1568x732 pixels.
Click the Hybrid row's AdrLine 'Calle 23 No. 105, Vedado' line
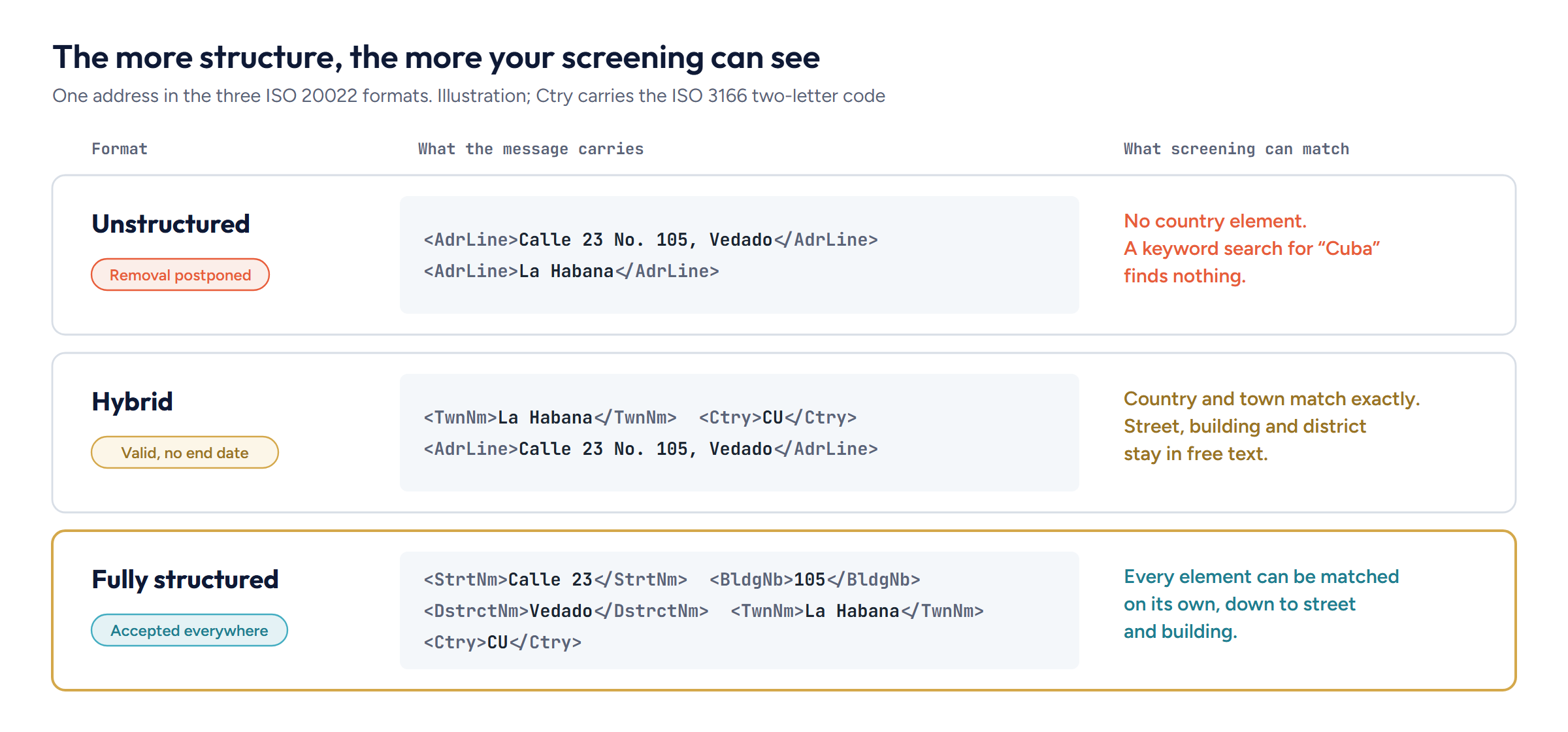pos(651,449)
